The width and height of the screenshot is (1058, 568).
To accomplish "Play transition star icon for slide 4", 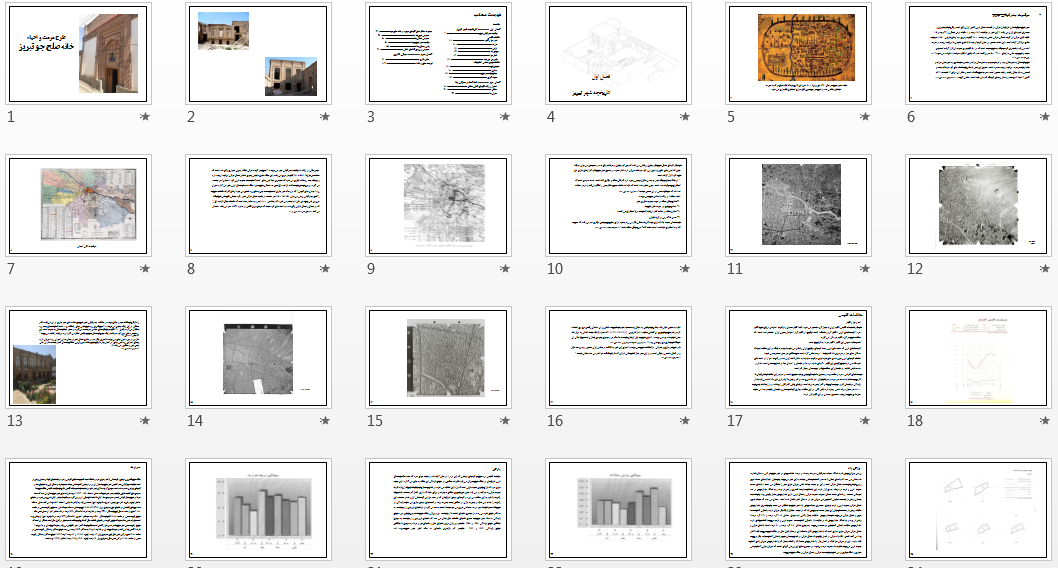I will 685,117.
